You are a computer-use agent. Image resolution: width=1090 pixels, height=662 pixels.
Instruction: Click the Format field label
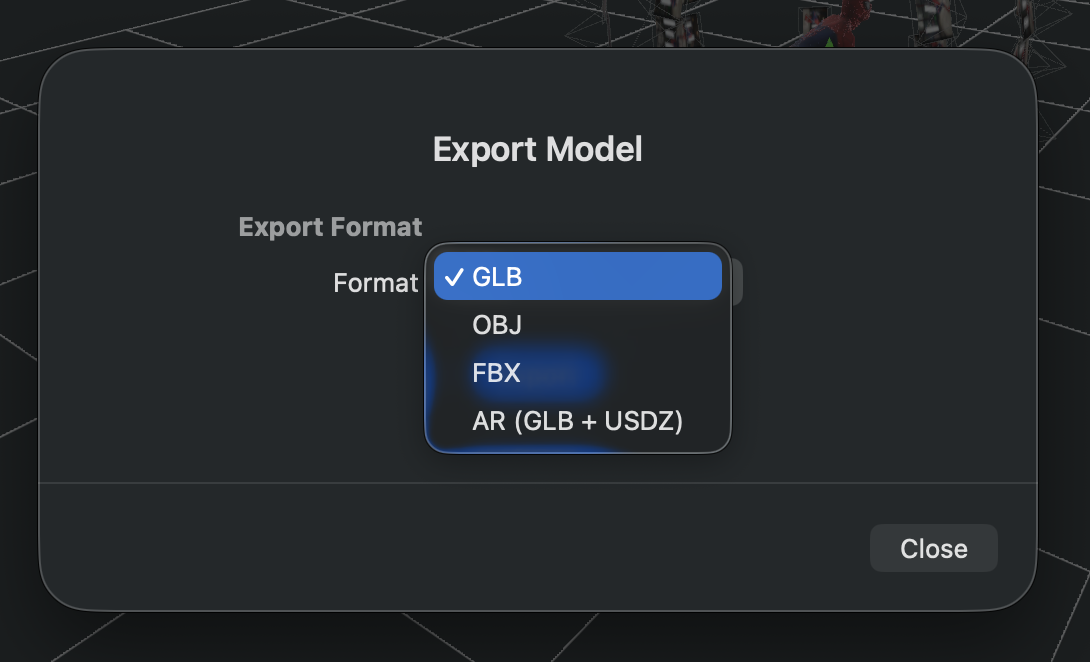pos(375,283)
